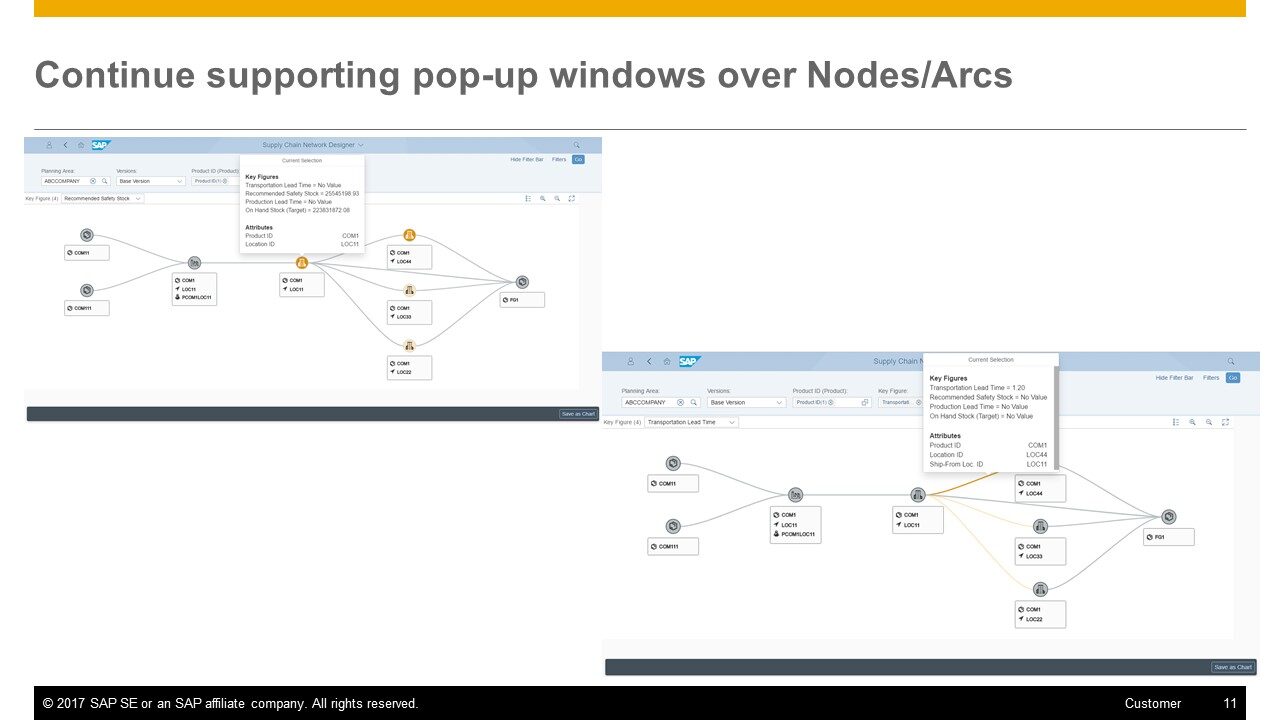Select the highlighted orange LOC11 node icon
This screenshot has width=1280, height=720.
[301, 263]
